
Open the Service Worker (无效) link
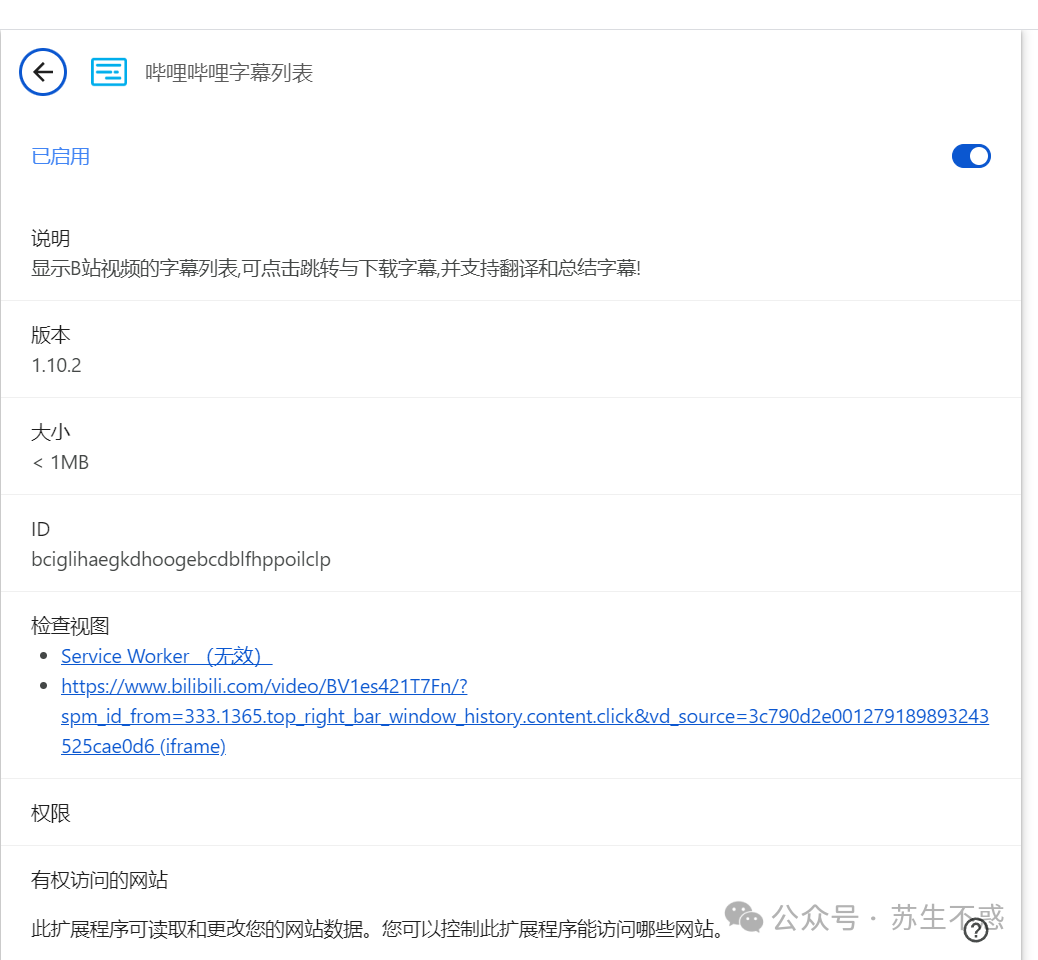[166, 656]
